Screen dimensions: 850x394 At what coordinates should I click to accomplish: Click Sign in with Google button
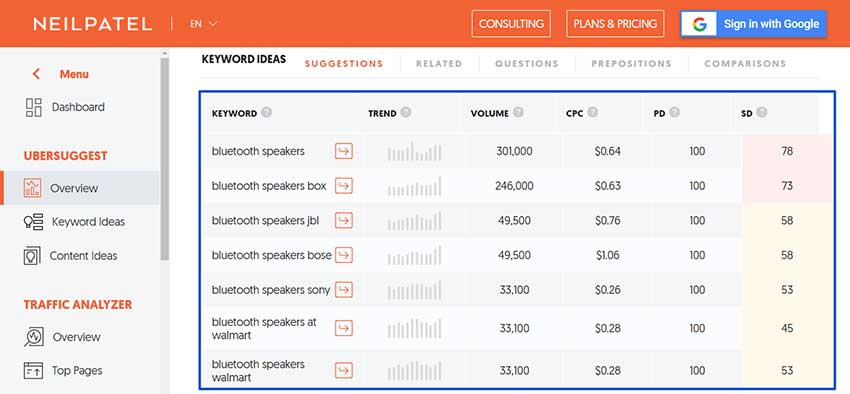[x=754, y=24]
